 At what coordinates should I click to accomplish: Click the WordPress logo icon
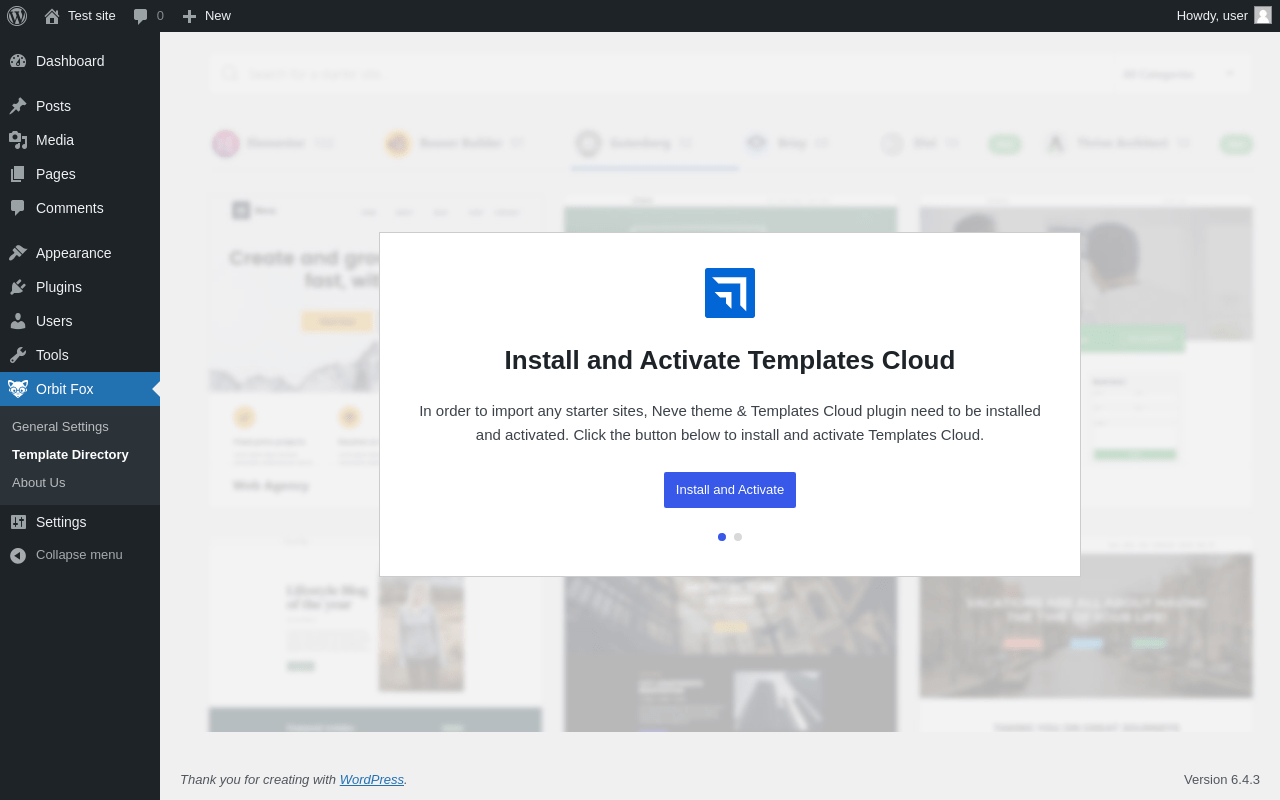[x=17, y=16]
